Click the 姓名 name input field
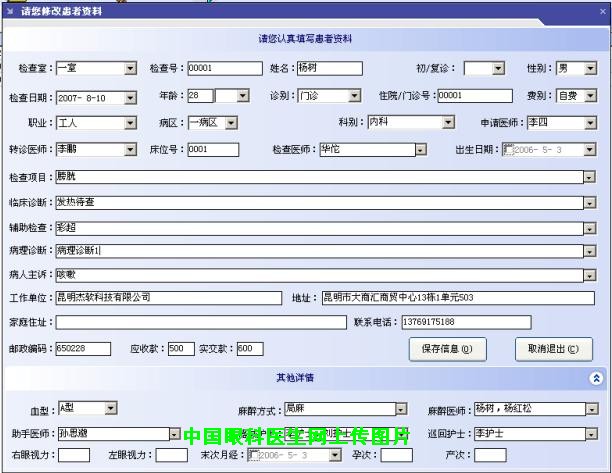The width and height of the screenshot is (612, 473). coord(328,69)
